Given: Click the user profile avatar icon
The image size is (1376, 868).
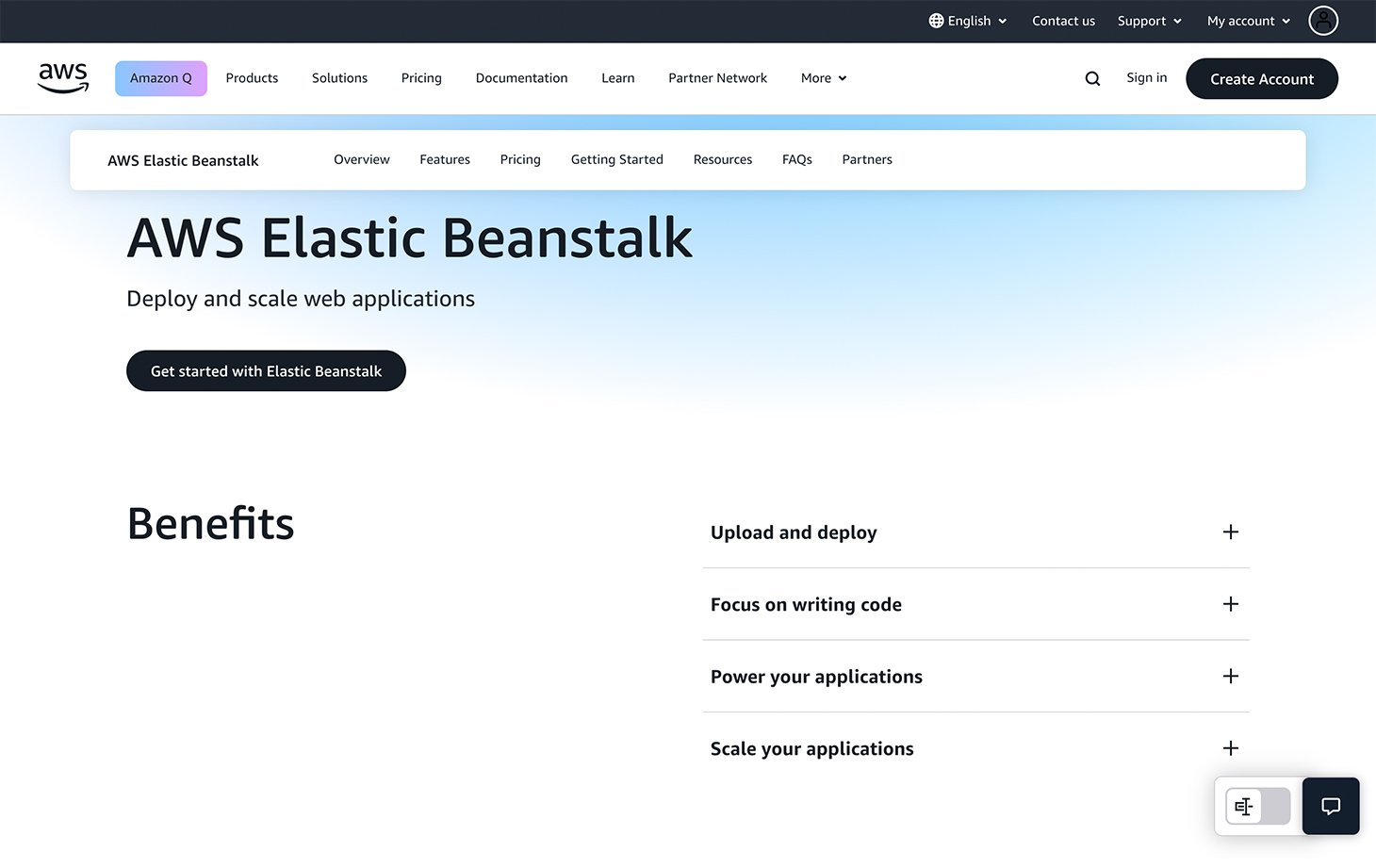Looking at the screenshot, I should coord(1322,20).
